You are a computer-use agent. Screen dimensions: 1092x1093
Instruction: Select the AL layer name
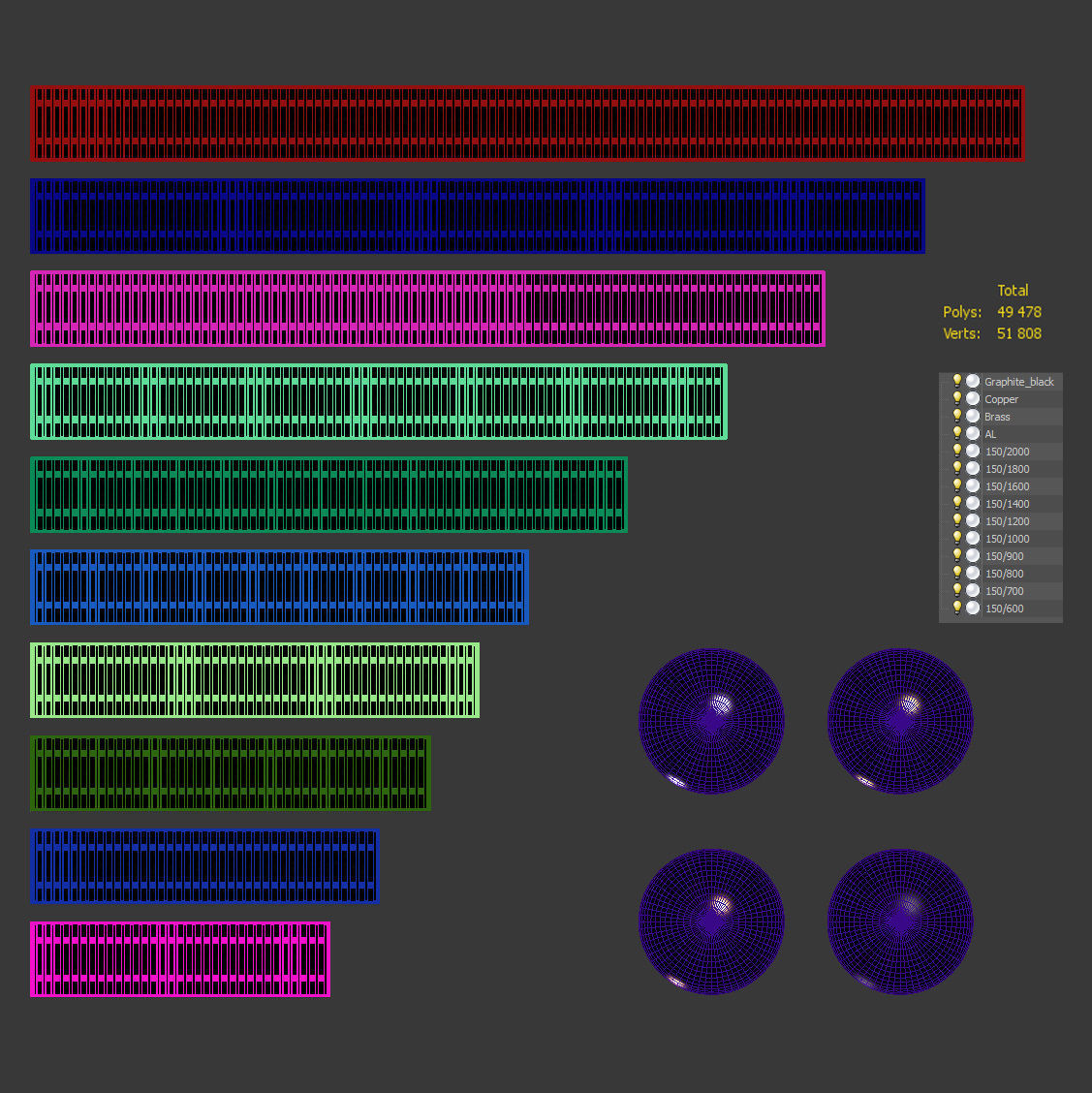tap(990, 434)
